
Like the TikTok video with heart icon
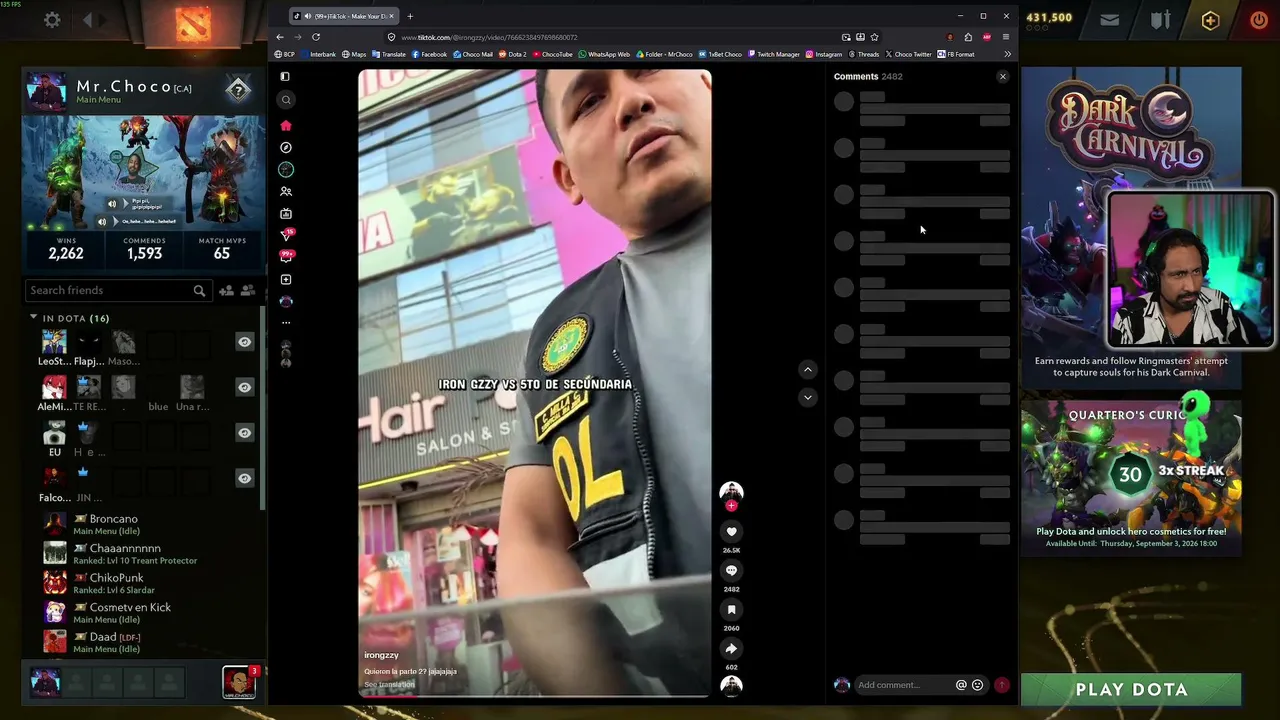731,532
